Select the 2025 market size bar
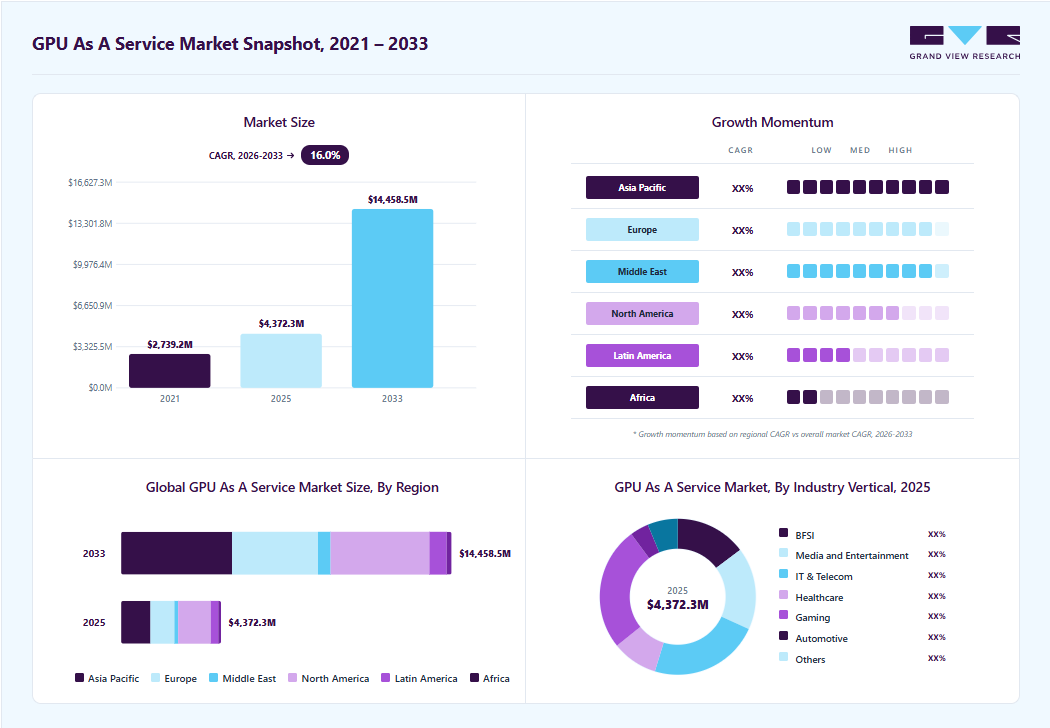 tap(281, 360)
